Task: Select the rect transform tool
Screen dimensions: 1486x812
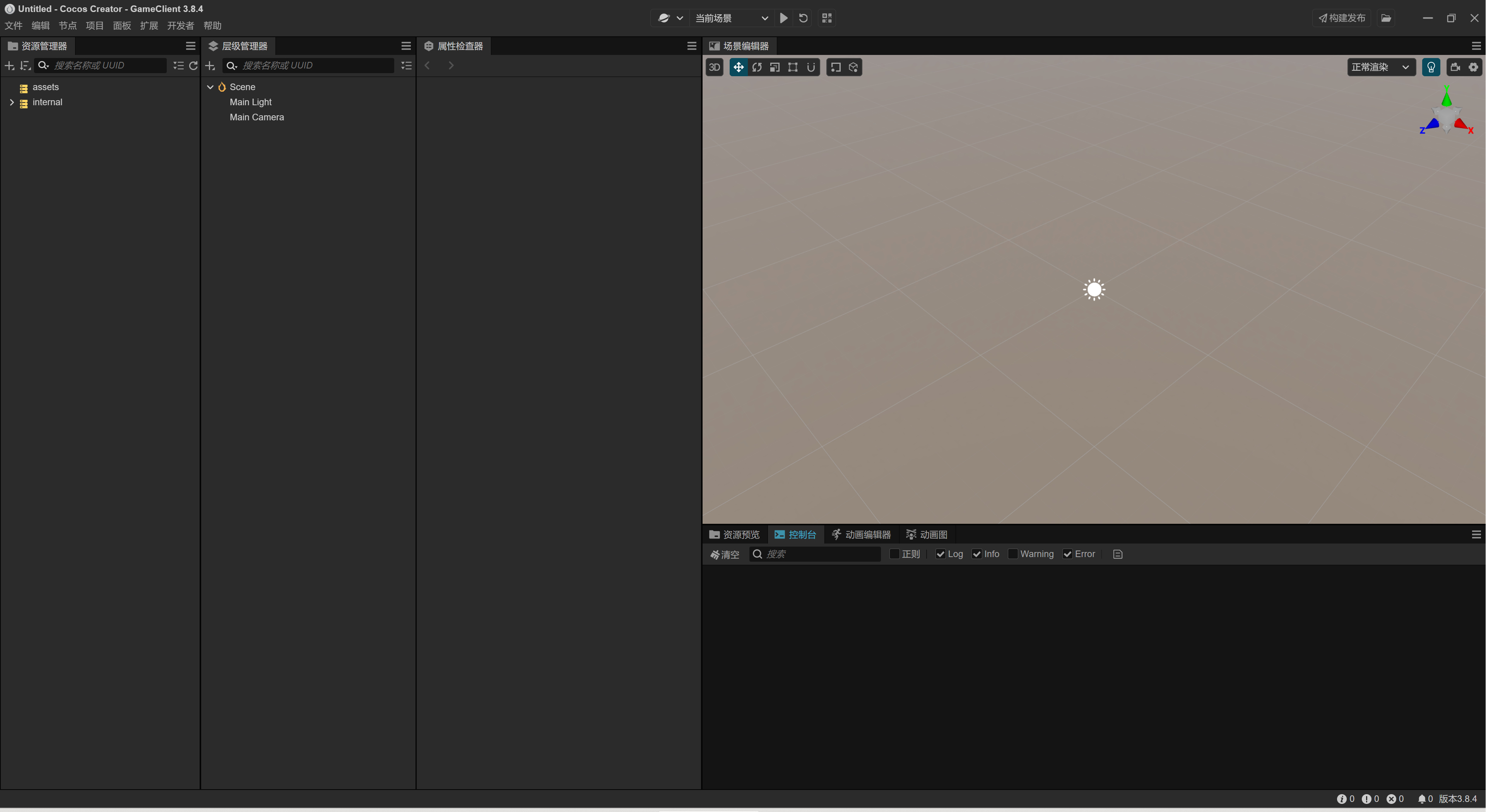Action: click(x=793, y=67)
